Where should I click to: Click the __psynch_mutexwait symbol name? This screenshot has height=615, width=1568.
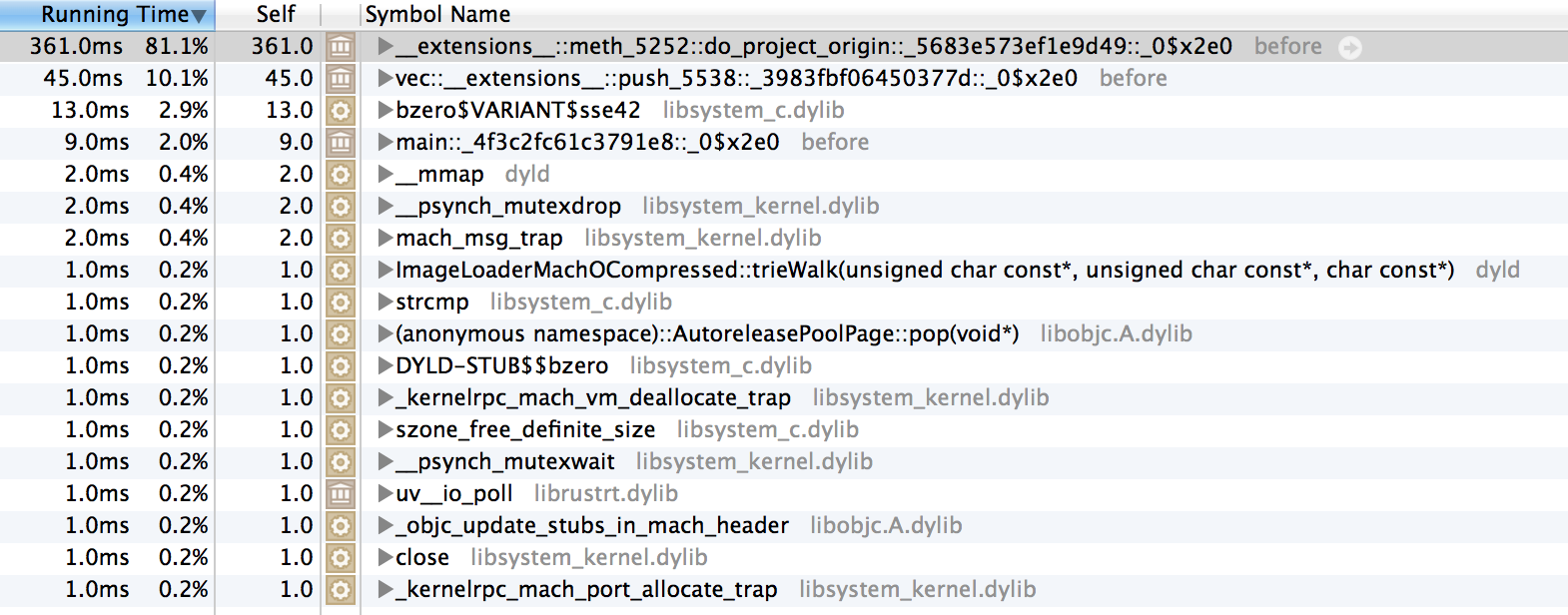point(505,461)
